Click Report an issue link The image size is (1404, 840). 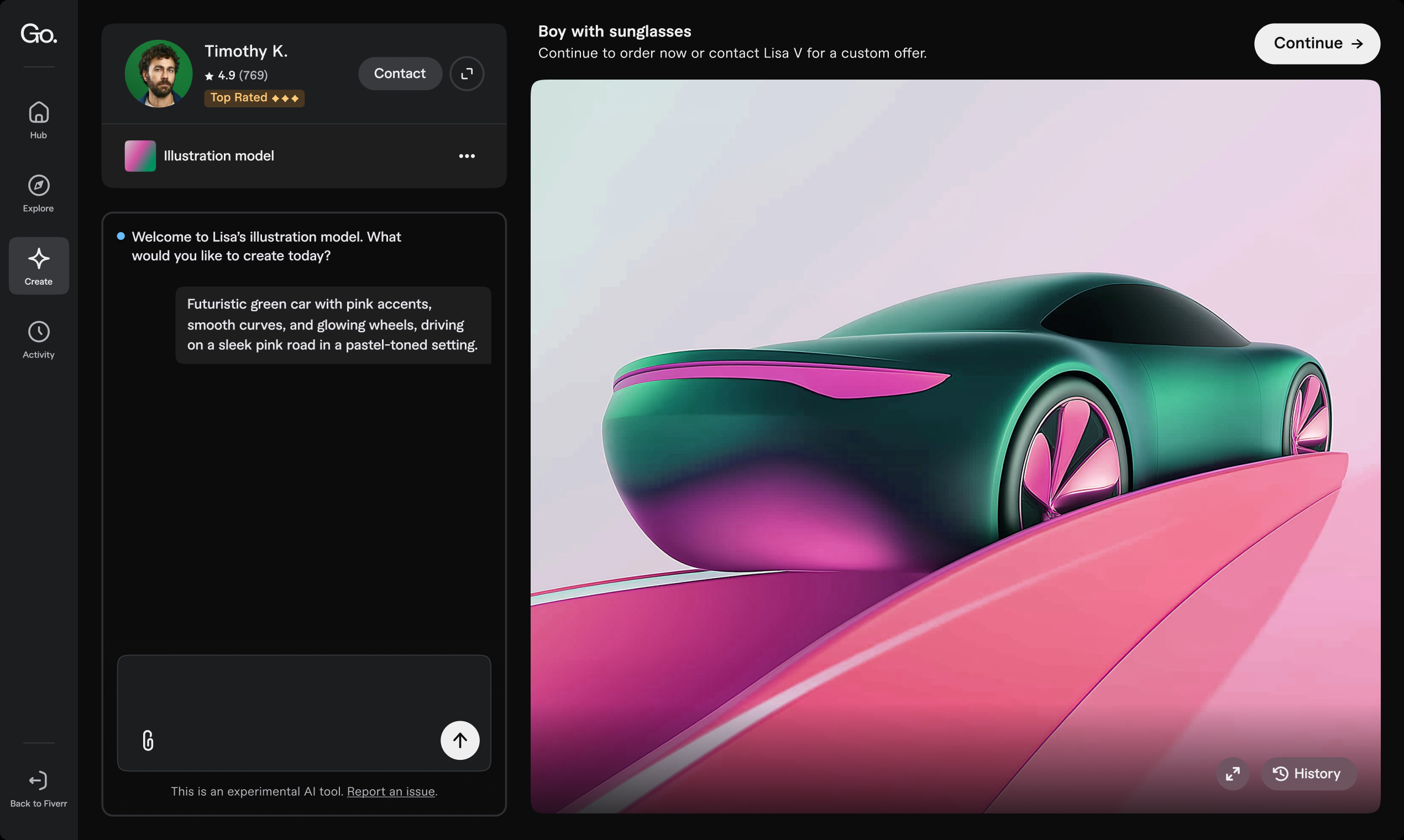tap(390, 791)
